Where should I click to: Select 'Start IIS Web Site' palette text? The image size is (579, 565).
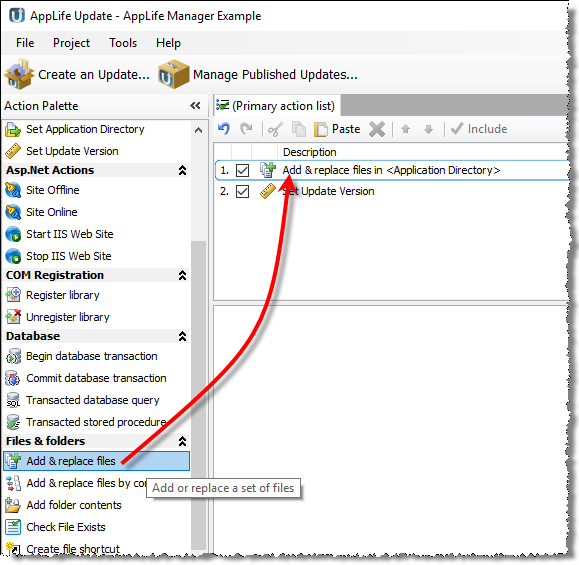coord(70,234)
